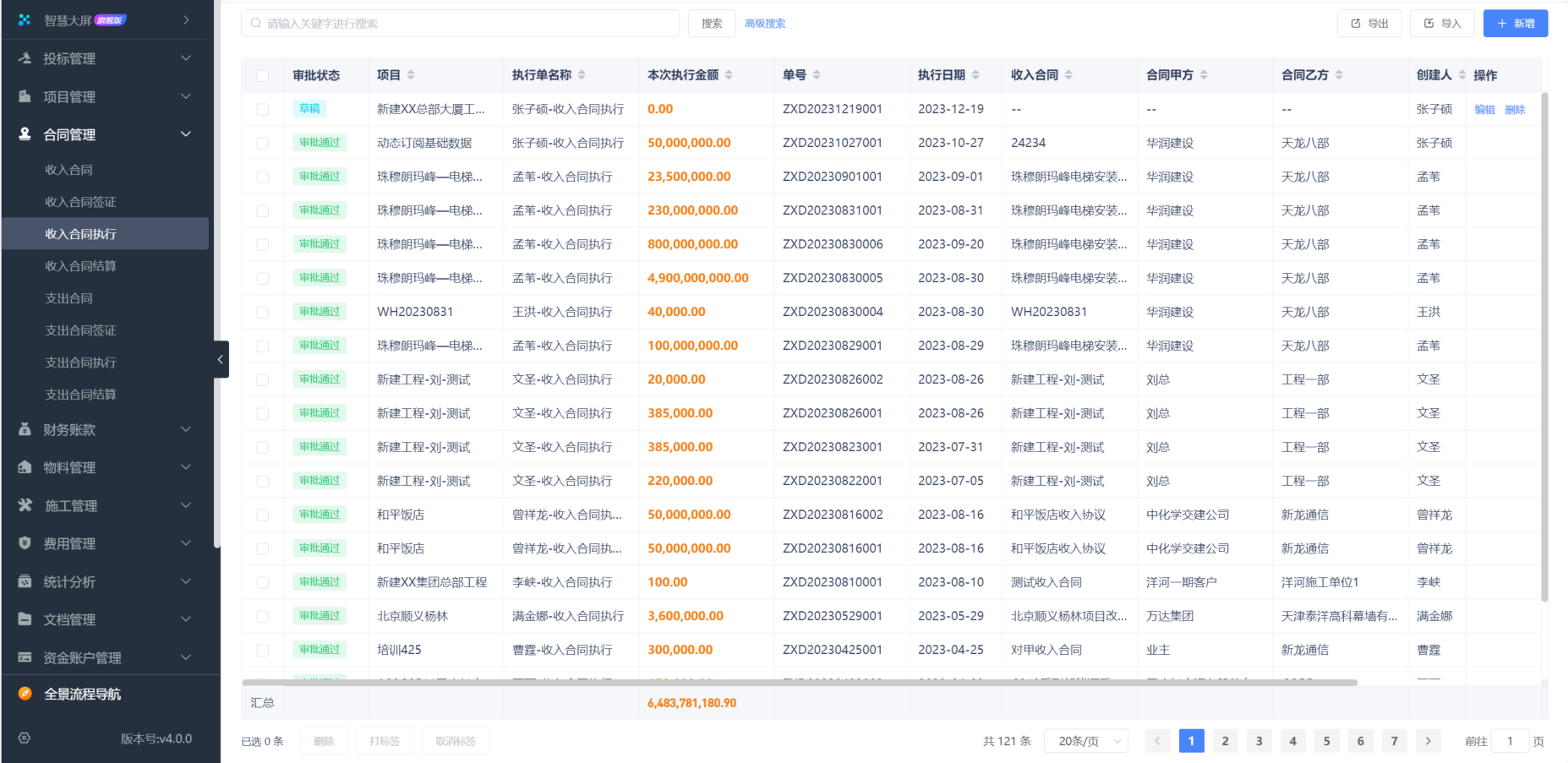
Task: Check the box for row ZXD20231219001
Action: [x=263, y=110]
